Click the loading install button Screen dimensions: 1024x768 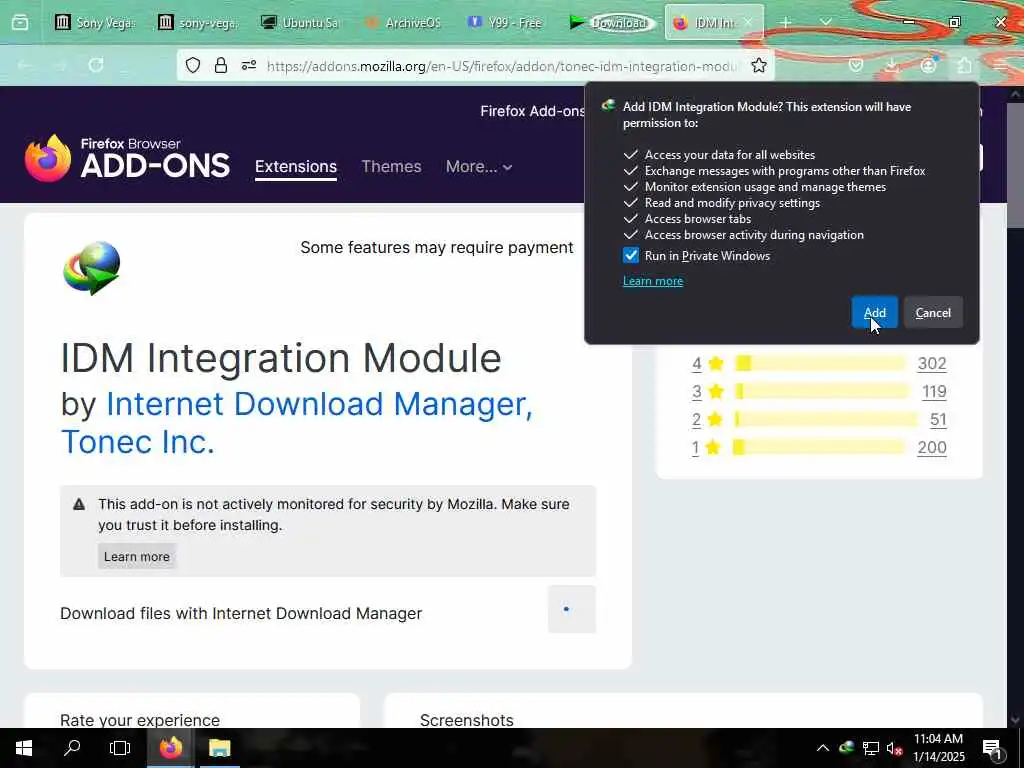571,609
